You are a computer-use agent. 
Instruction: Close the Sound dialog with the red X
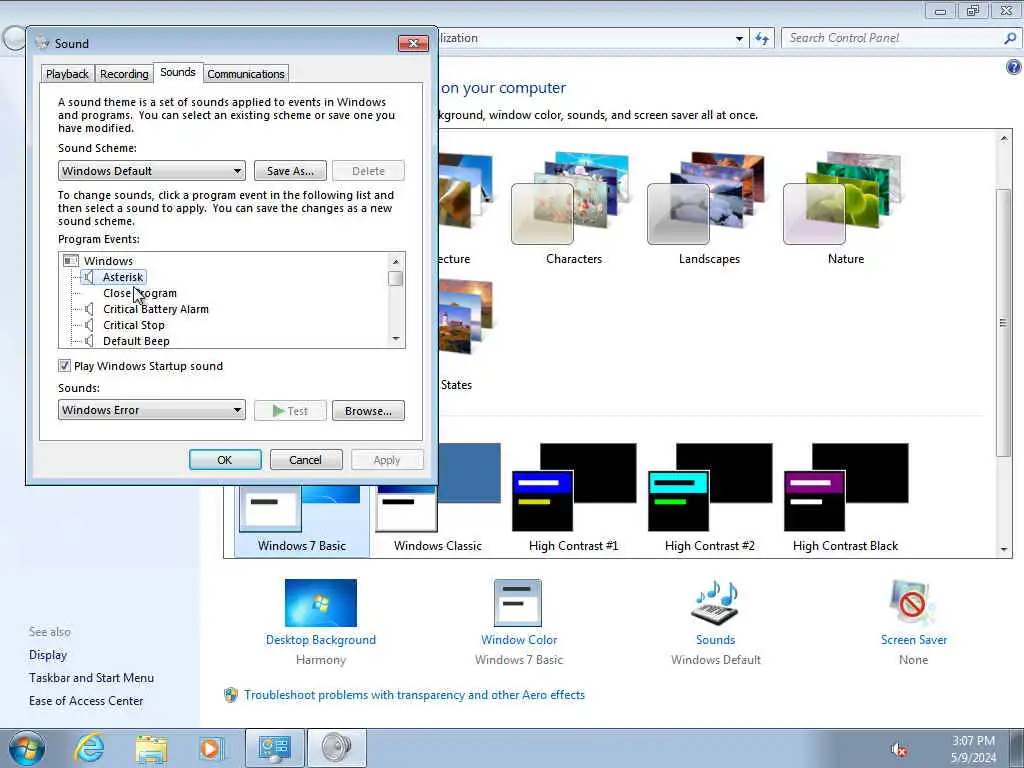pos(413,43)
